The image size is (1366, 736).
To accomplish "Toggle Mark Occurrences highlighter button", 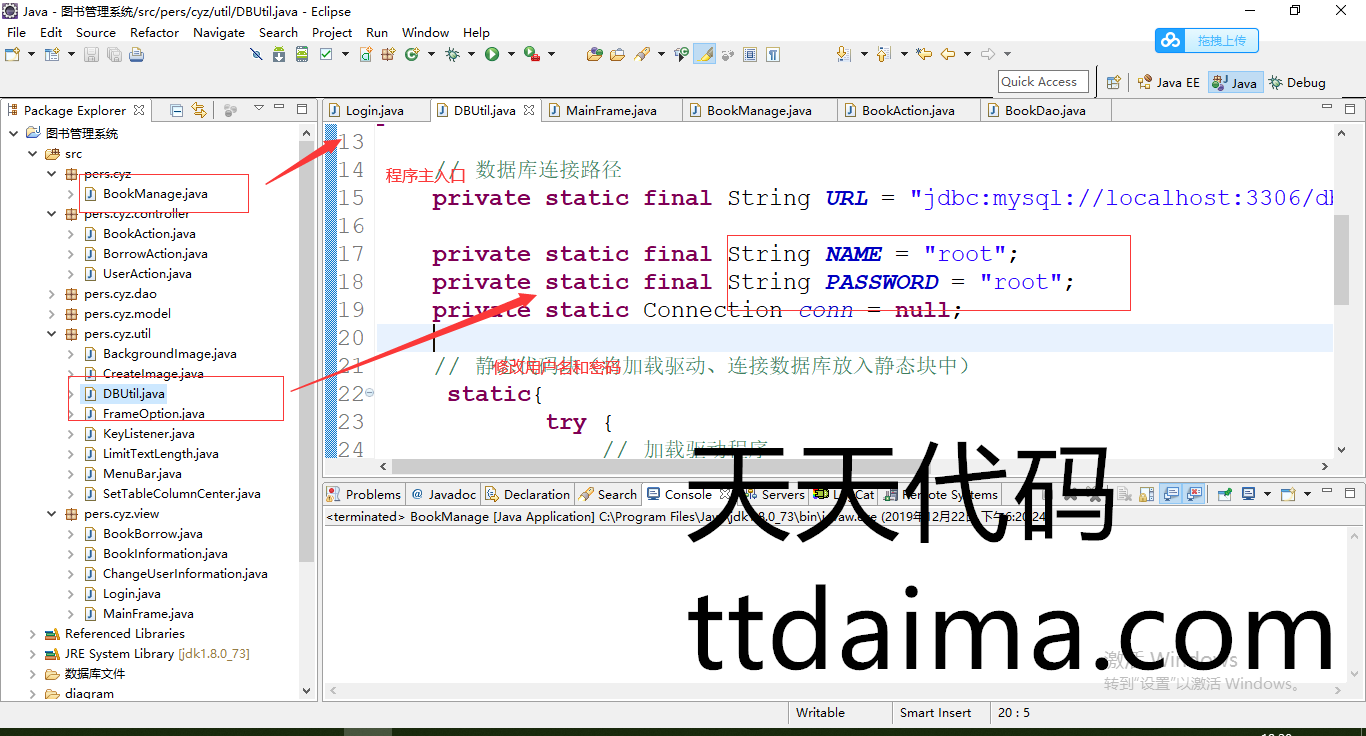I will coord(704,54).
